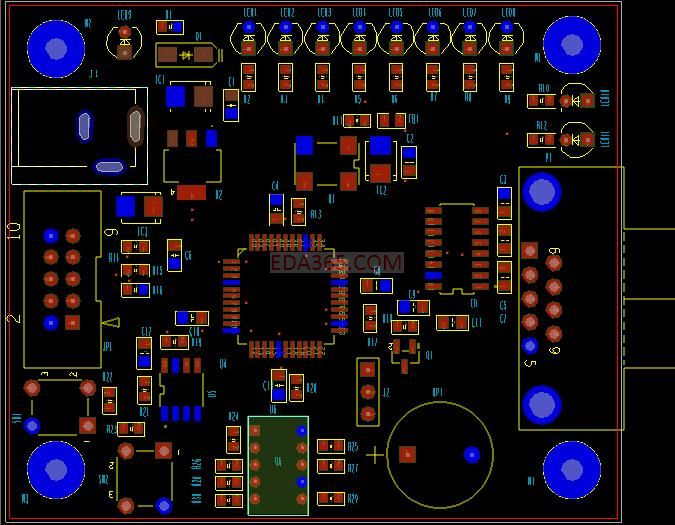675x525 pixels.
Task: Select the SW1 push-button footprint
Action: (x=60, y=407)
